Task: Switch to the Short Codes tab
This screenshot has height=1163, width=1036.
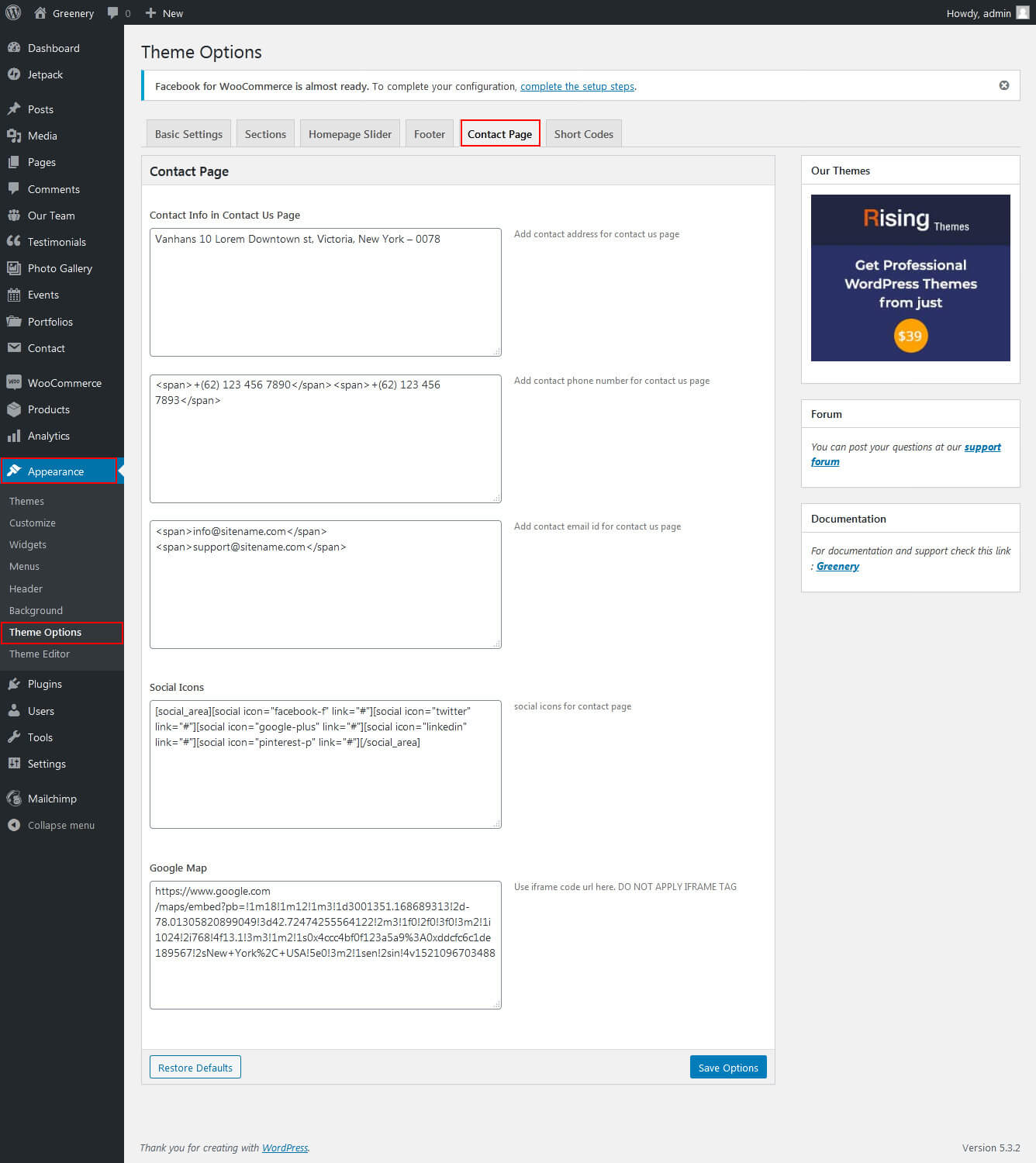Action: click(x=583, y=134)
